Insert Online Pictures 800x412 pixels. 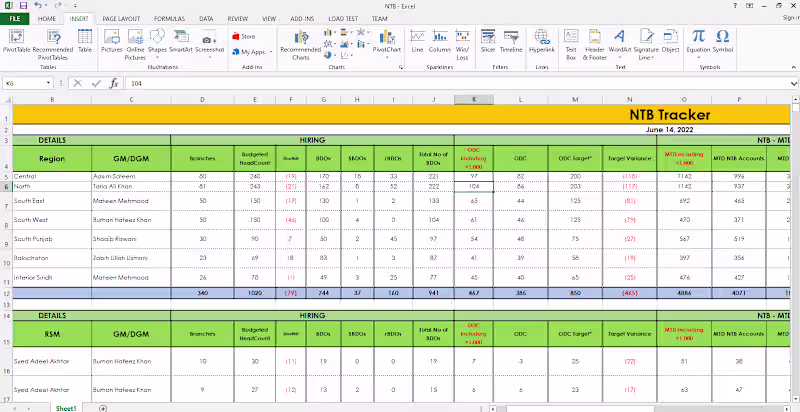click(x=135, y=44)
